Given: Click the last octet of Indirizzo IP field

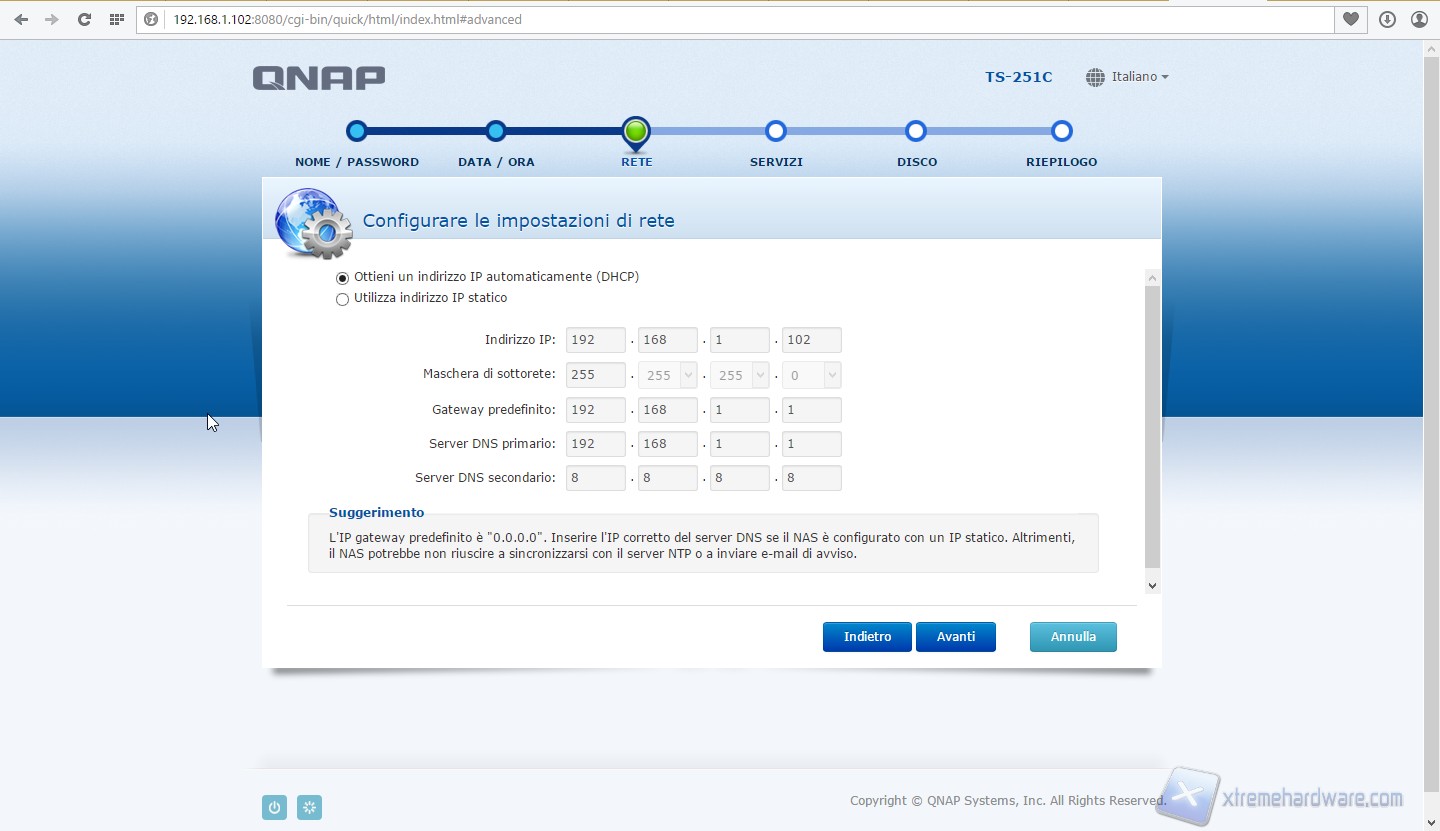Looking at the screenshot, I should tap(811, 340).
